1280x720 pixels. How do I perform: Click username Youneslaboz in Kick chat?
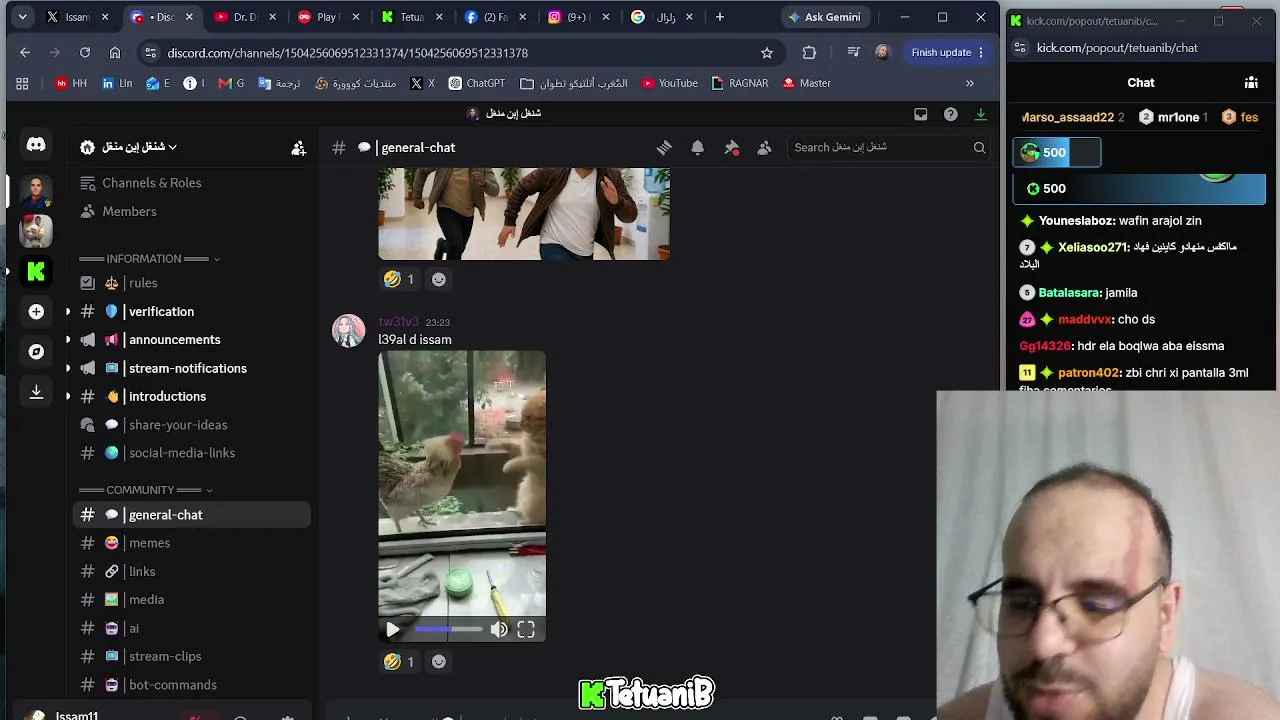(1076, 221)
